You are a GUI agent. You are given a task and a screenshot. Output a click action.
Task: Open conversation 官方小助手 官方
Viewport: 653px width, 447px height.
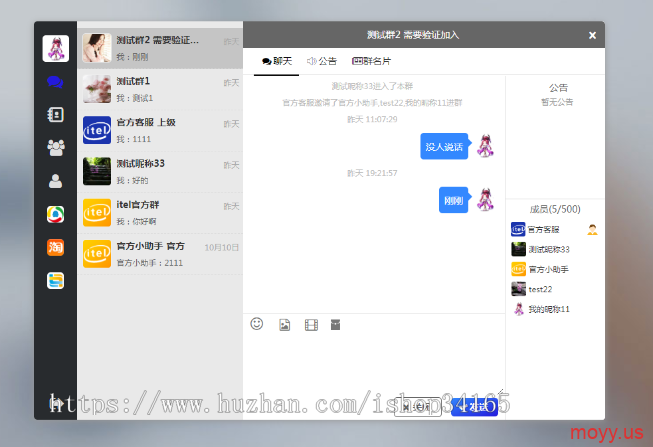pos(160,254)
